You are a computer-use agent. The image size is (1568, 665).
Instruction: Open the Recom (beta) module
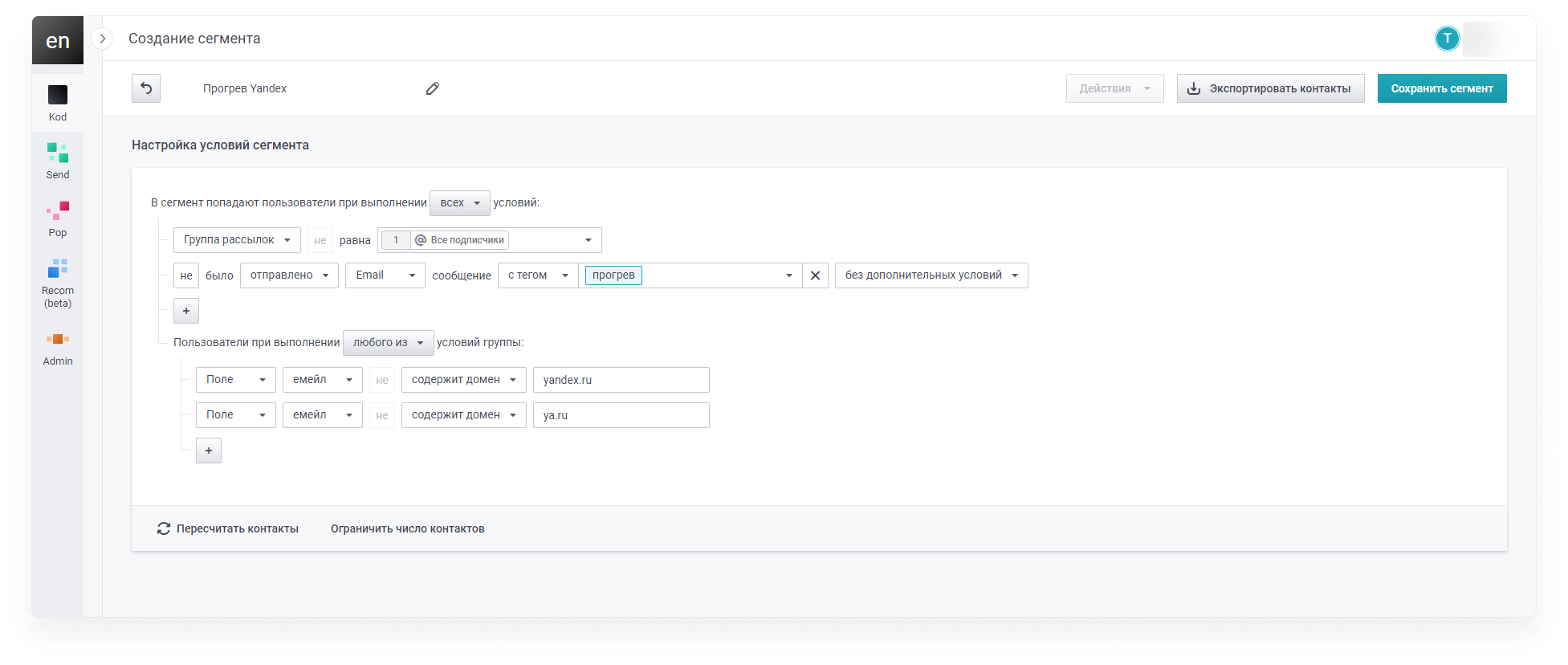pos(58,283)
